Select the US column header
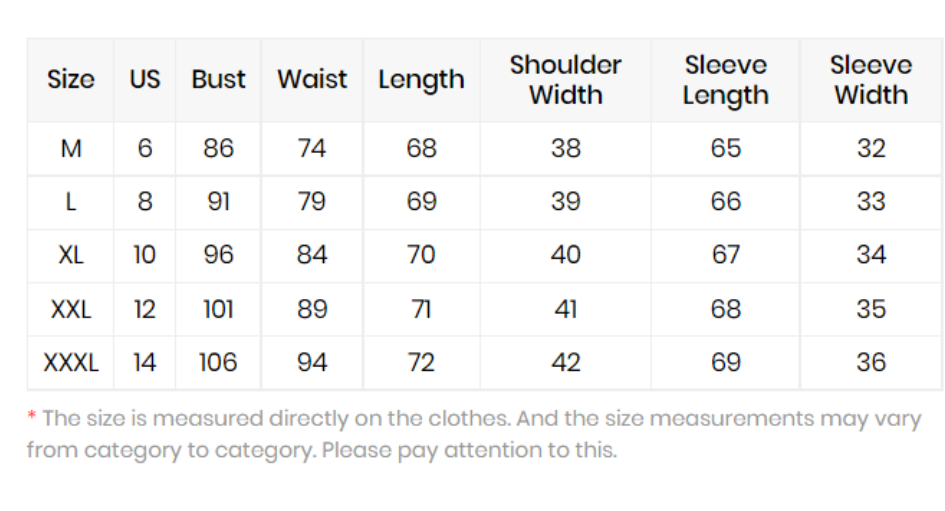The height and width of the screenshot is (511, 945). pyautogui.click(x=145, y=80)
